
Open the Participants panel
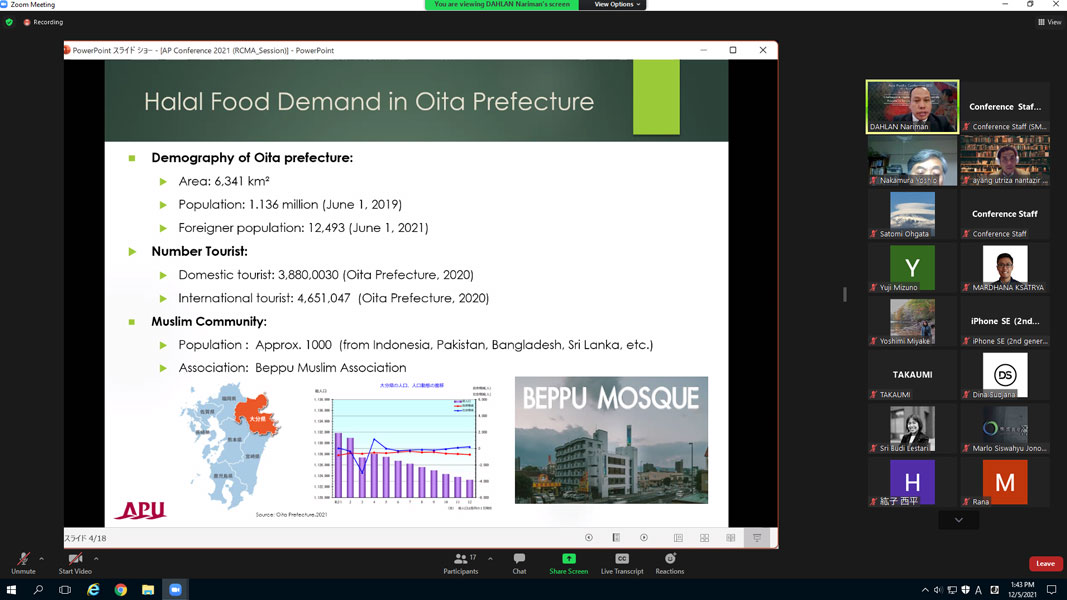click(460, 562)
